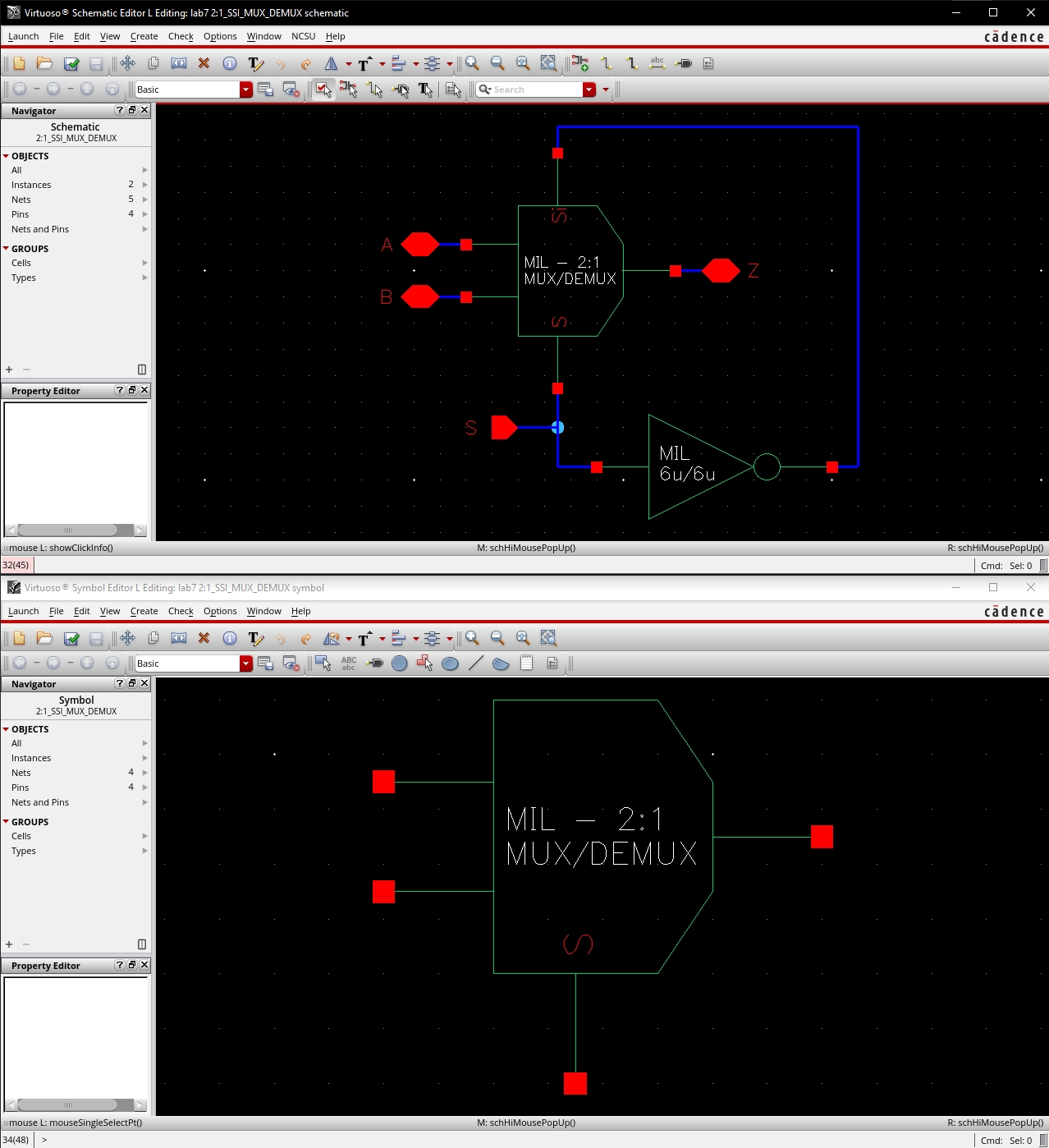Image resolution: width=1049 pixels, height=1148 pixels.
Task: Collapse the OBJECTS section in schematic Navigator
Action: [7, 156]
